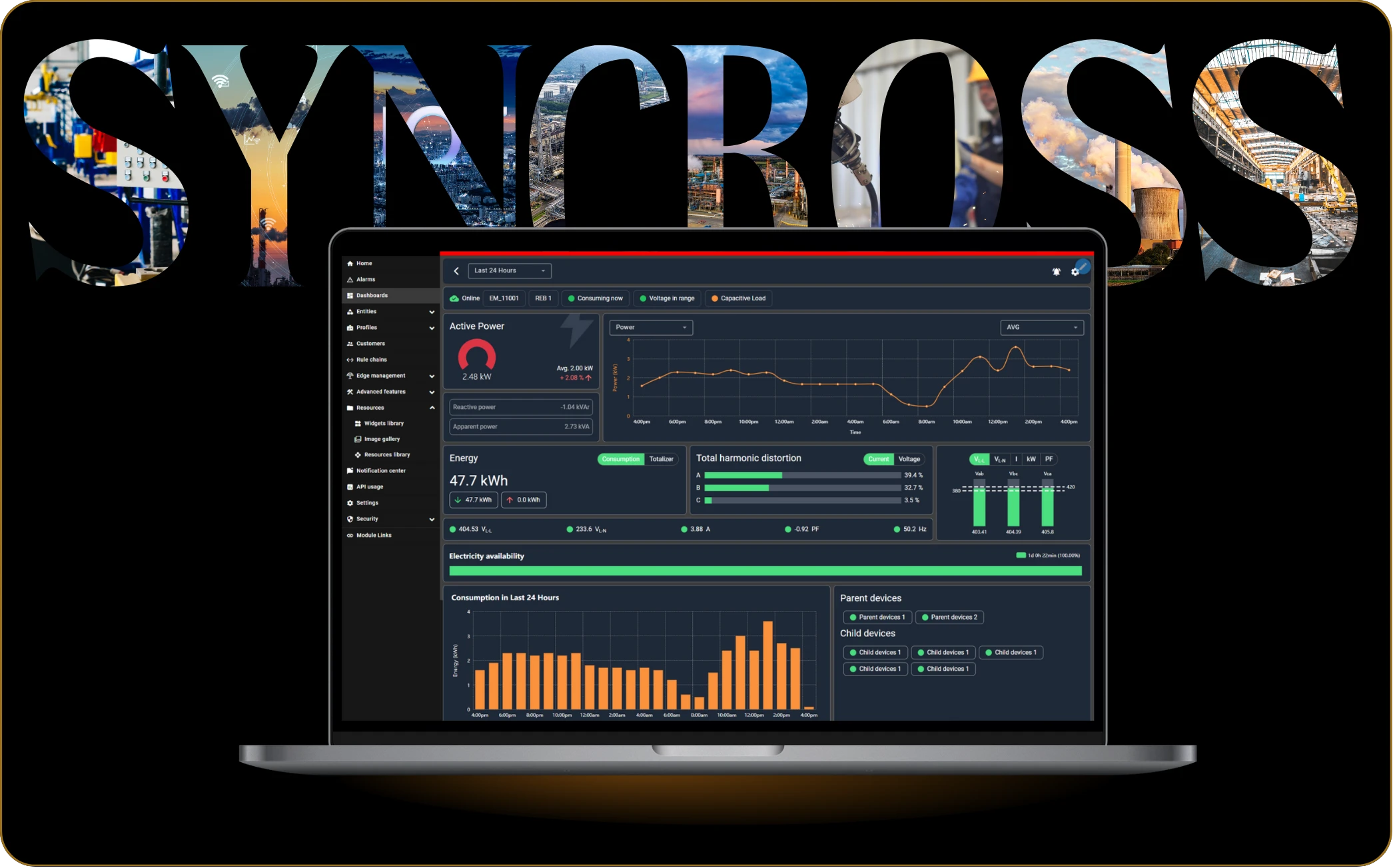The height and width of the screenshot is (868, 1393).
Task: Click the Reactive power value field
Action: tap(521, 407)
